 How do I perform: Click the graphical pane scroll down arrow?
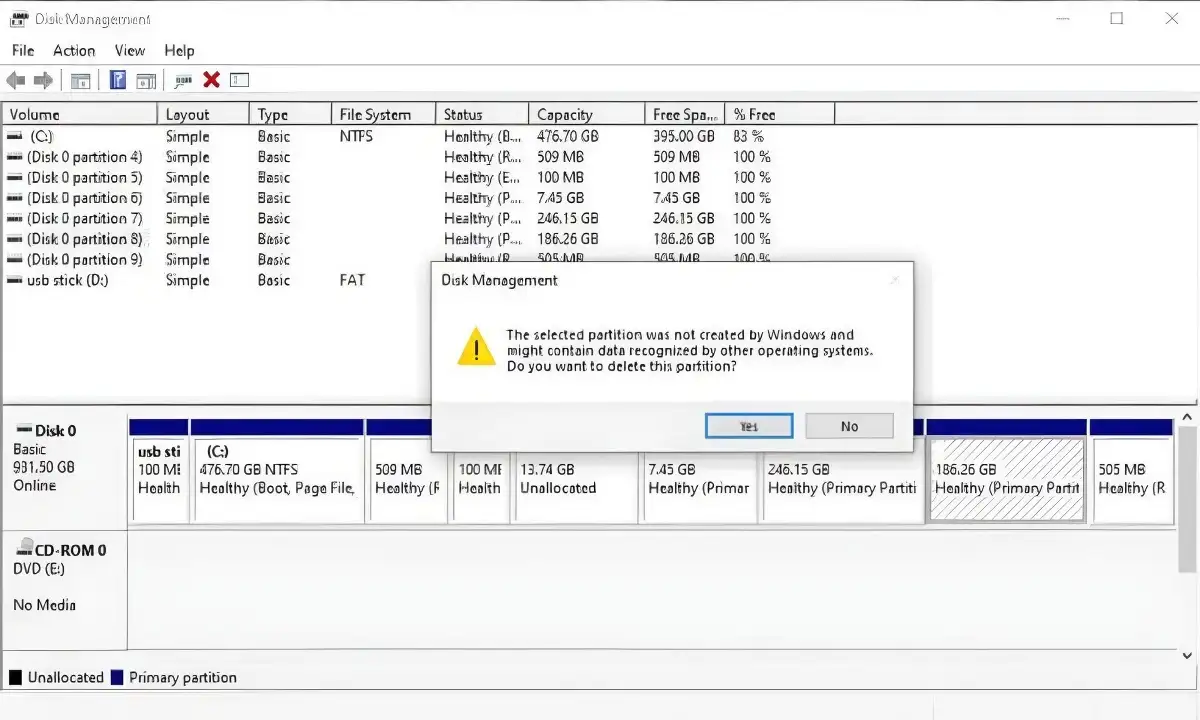coord(1188,655)
